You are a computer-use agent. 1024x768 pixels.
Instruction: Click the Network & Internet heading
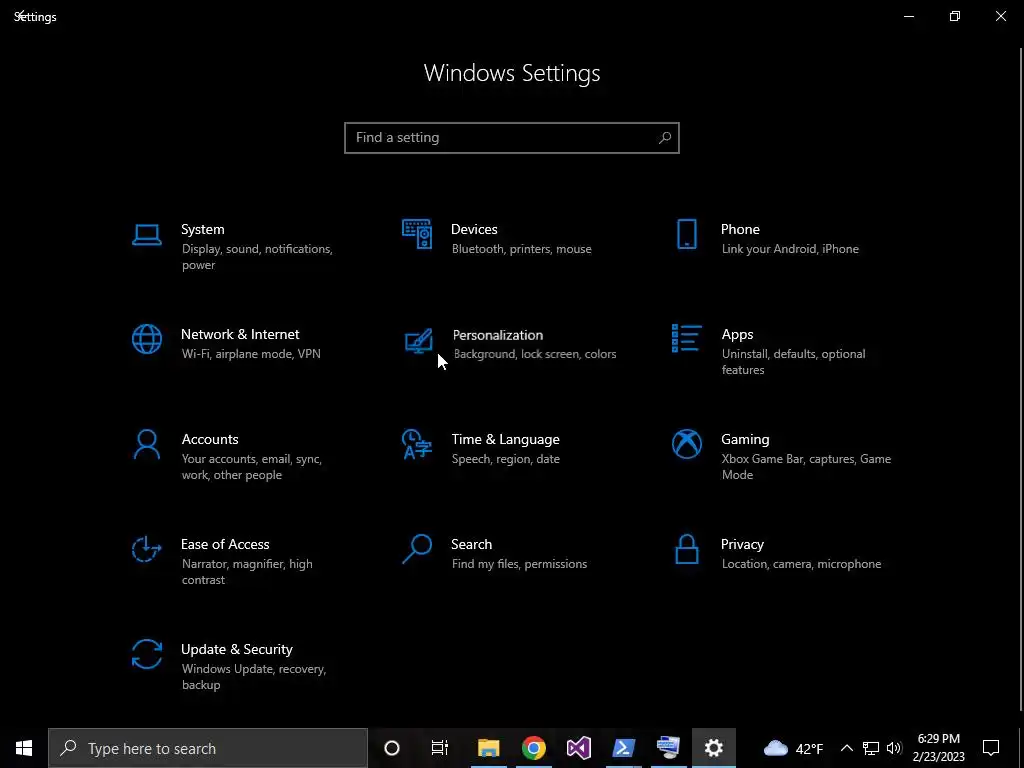[x=240, y=334]
